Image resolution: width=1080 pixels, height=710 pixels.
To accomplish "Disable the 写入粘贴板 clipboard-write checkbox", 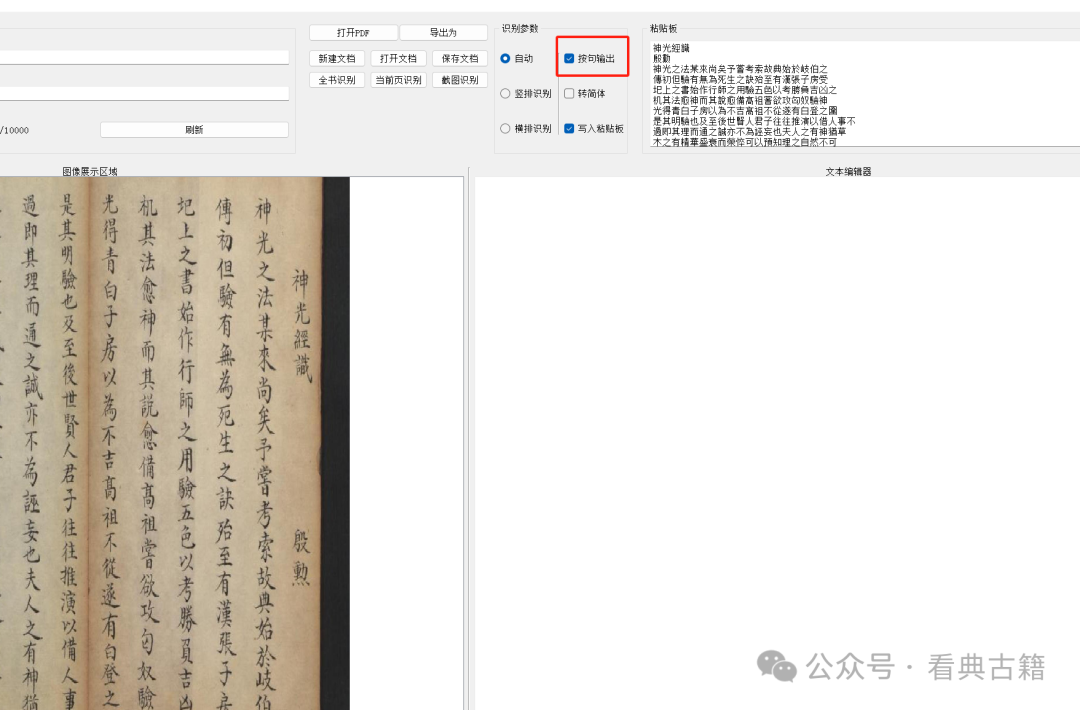I will click(x=567, y=128).
